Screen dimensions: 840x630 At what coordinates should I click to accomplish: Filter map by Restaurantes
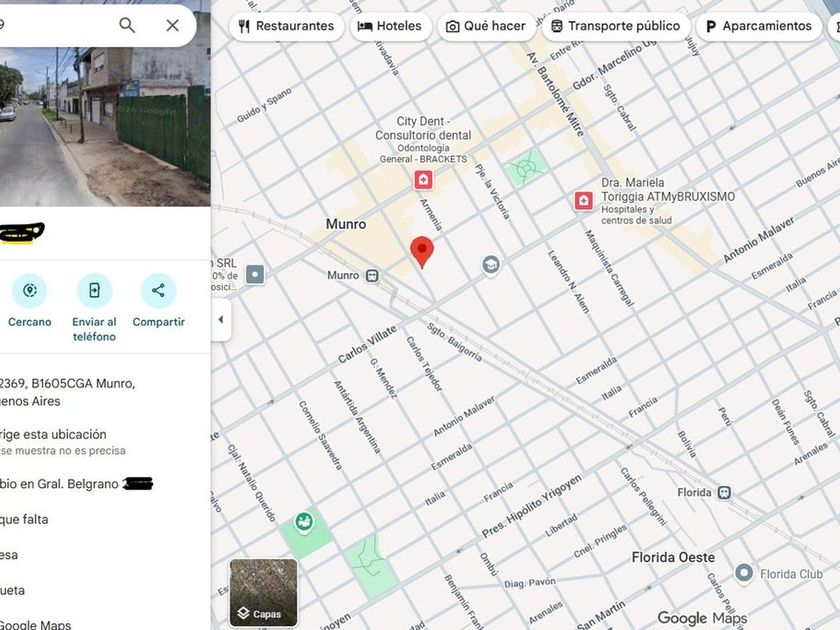287,26
